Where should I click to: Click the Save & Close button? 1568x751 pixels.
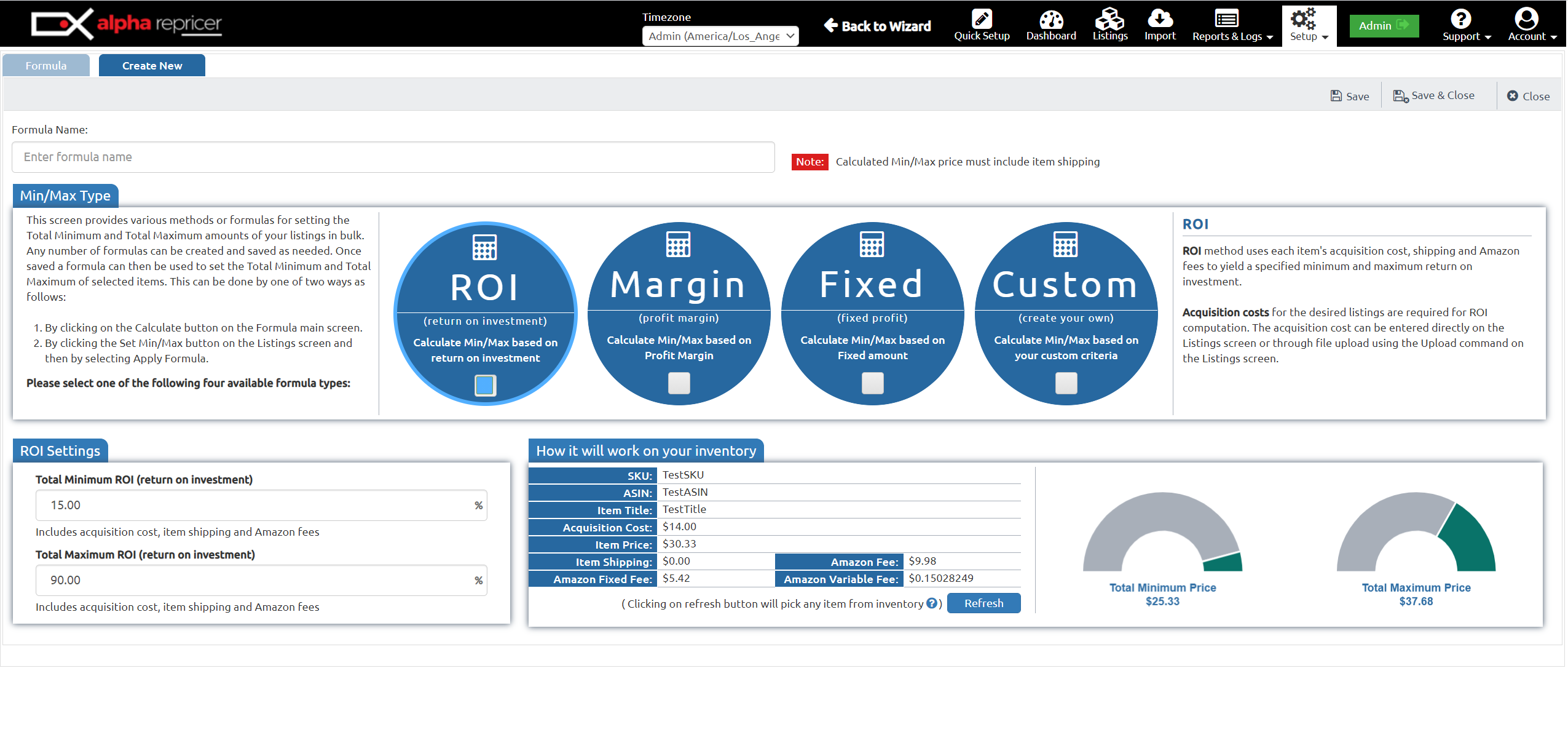(x=1433, y=96)
